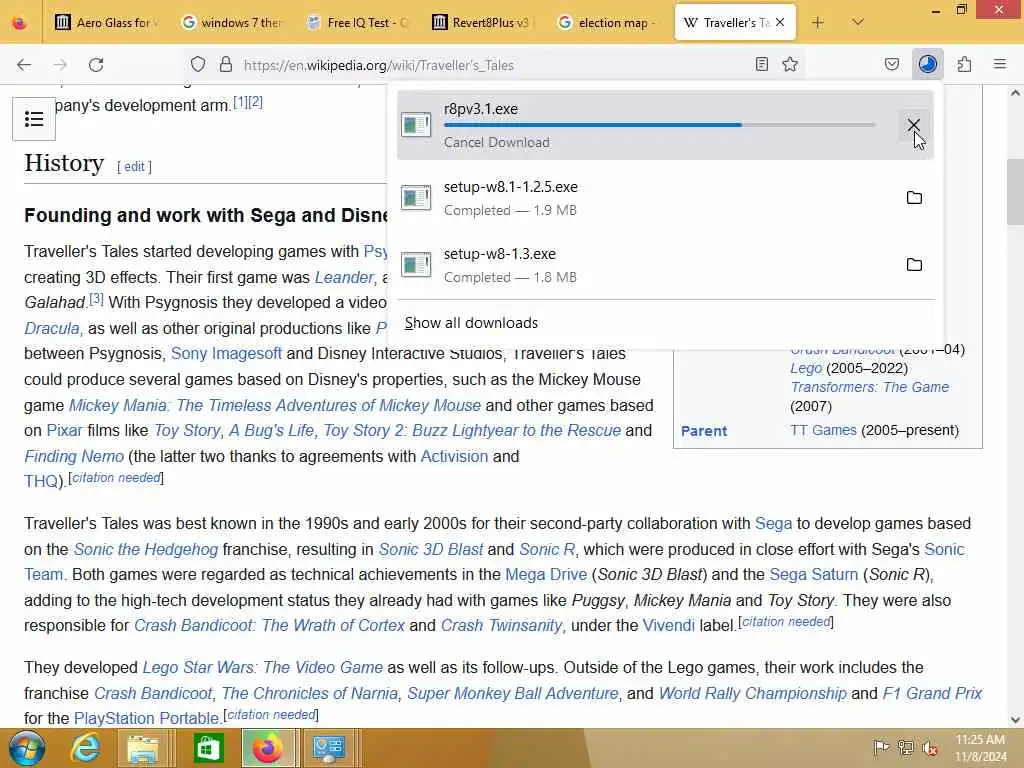Follow the Activision link
Viewport: 1024px width, 768px height.
point(455,456)
